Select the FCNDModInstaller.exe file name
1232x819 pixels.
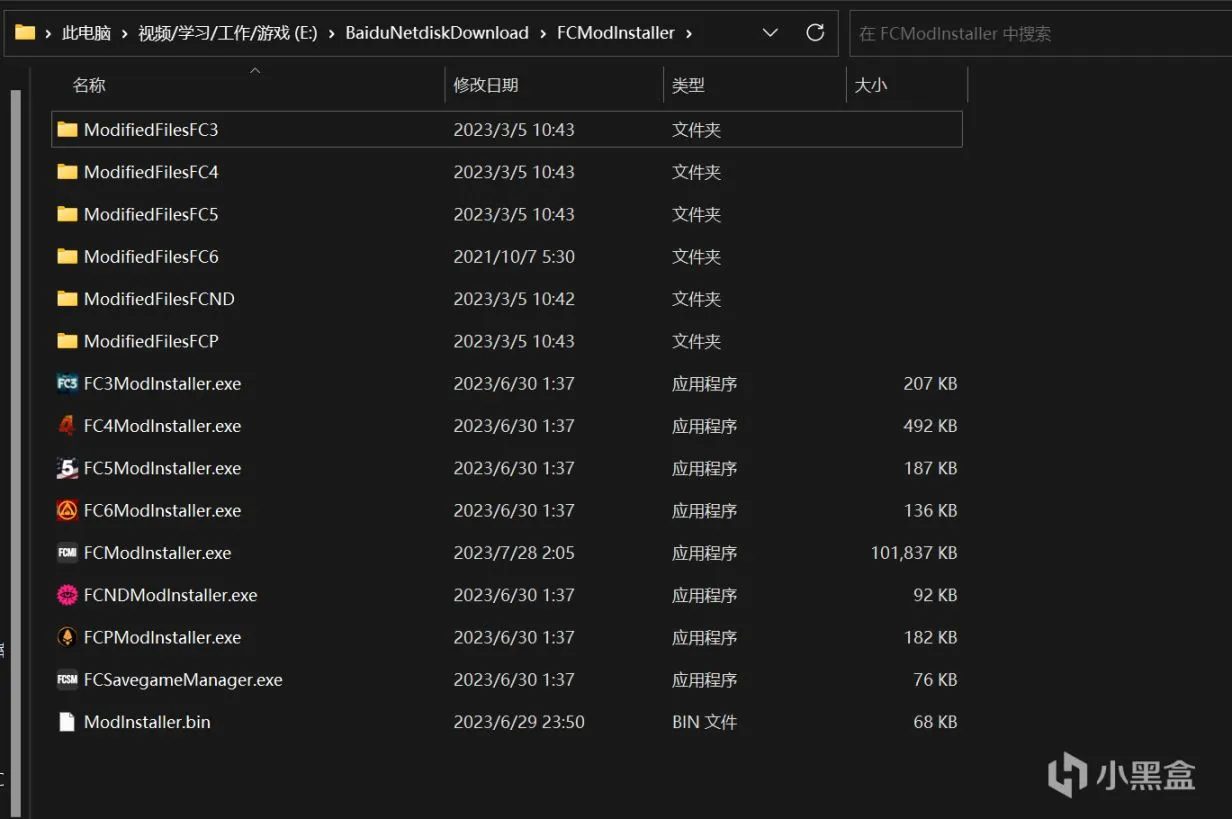click(x=171, y=595)
